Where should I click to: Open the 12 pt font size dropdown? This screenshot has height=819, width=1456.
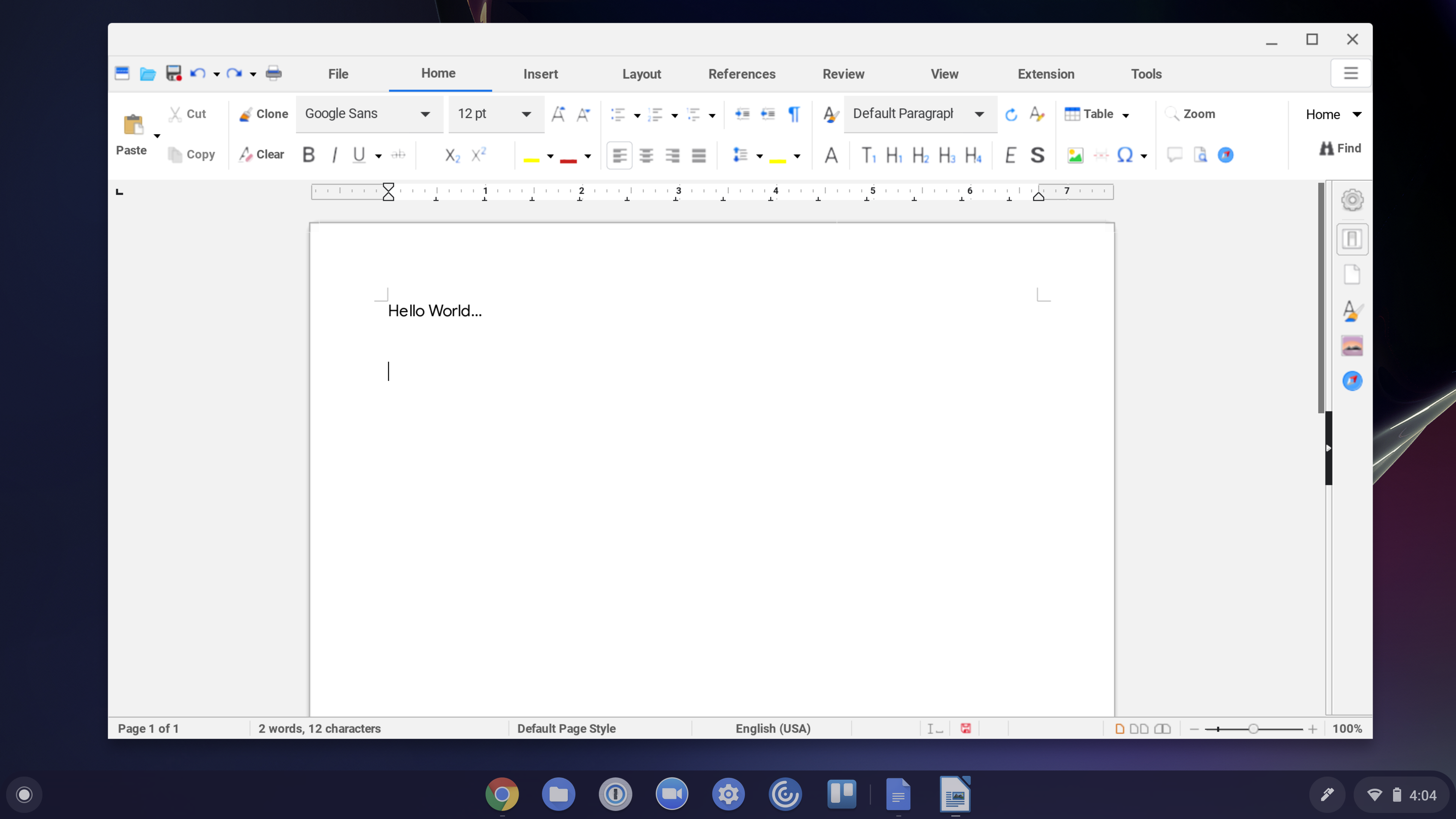point(526,114)
